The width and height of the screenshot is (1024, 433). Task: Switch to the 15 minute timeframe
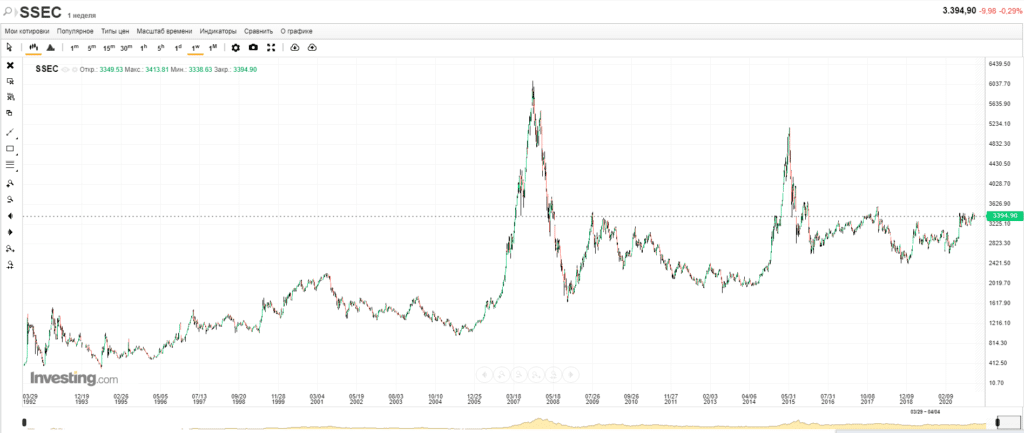coord(108,47)
